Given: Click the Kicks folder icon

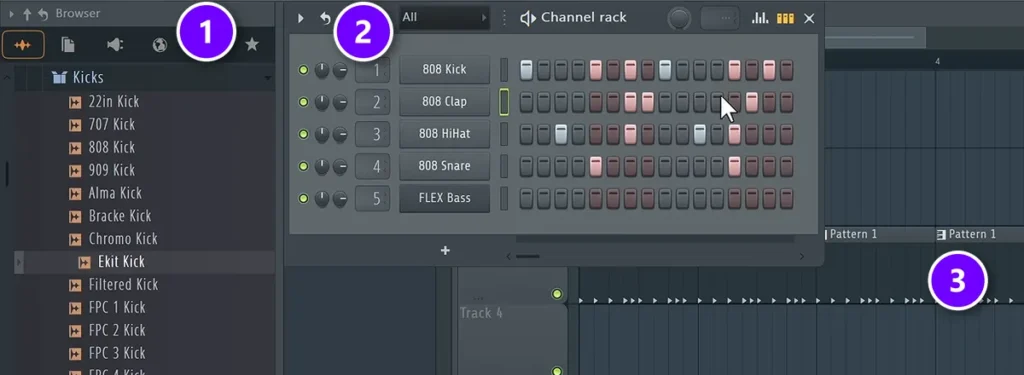Looking at the screenshot, I should pos(59,78).
